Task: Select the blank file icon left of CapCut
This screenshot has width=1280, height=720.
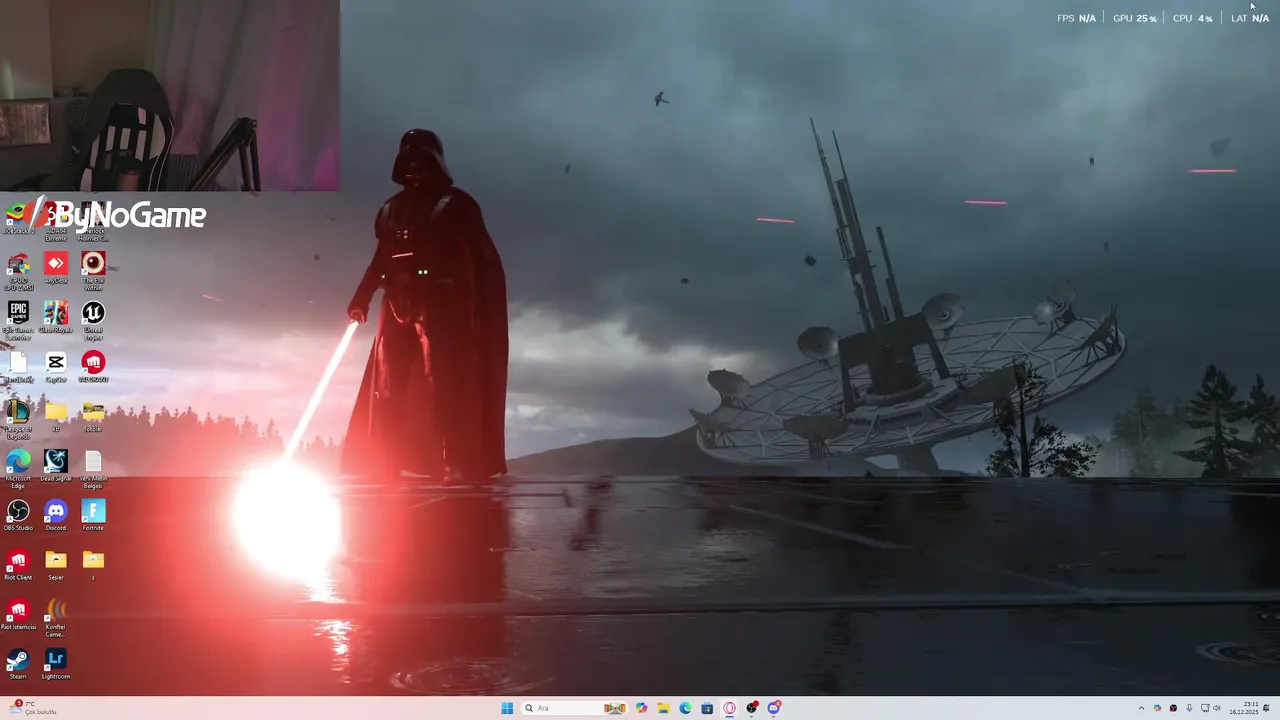Action: (x=18, y=367)
